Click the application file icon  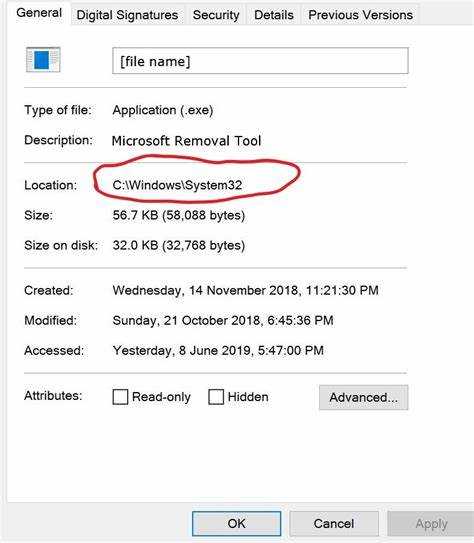43,60
